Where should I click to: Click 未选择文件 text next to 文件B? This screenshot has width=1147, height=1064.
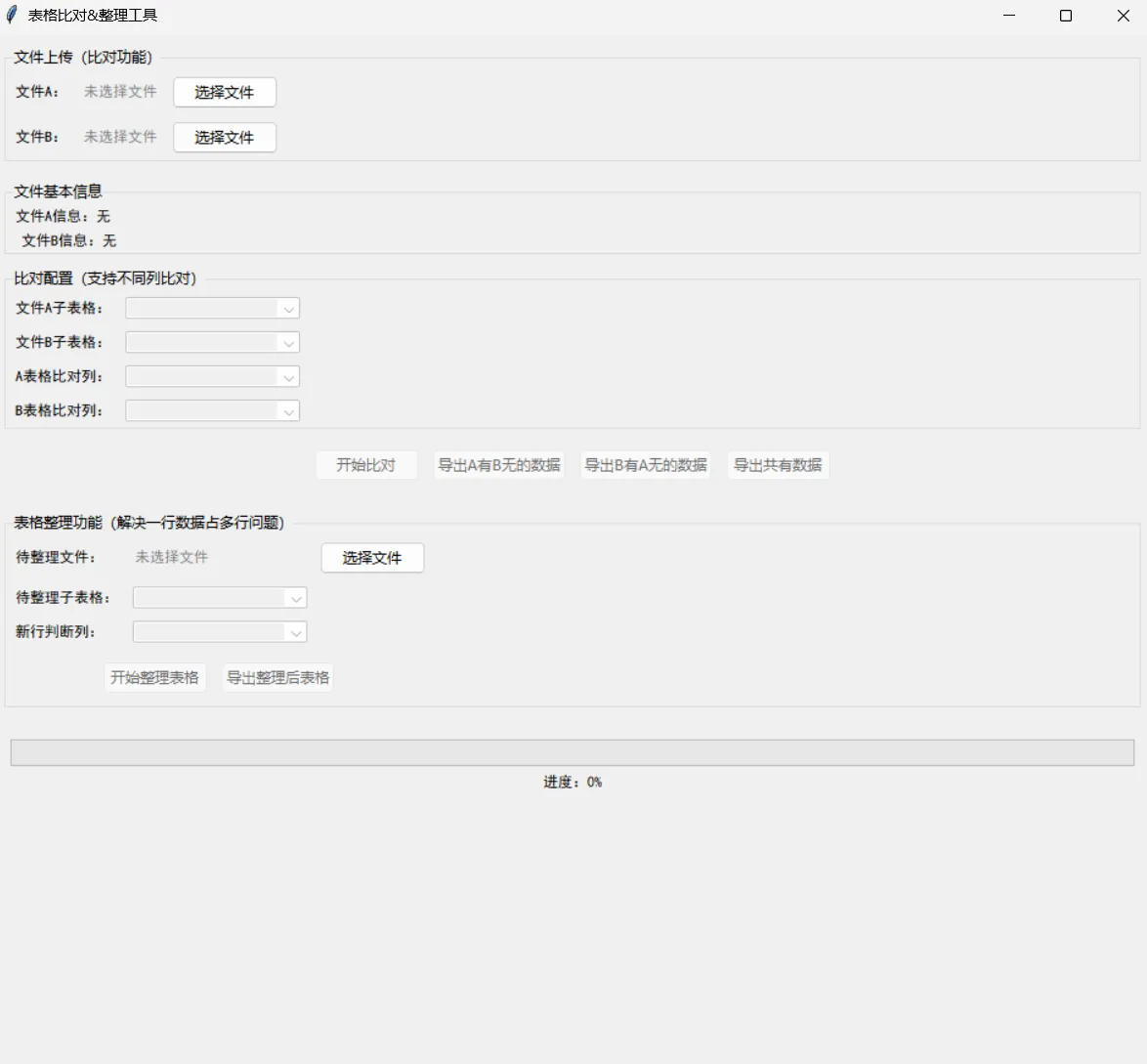tap(121, 137)
